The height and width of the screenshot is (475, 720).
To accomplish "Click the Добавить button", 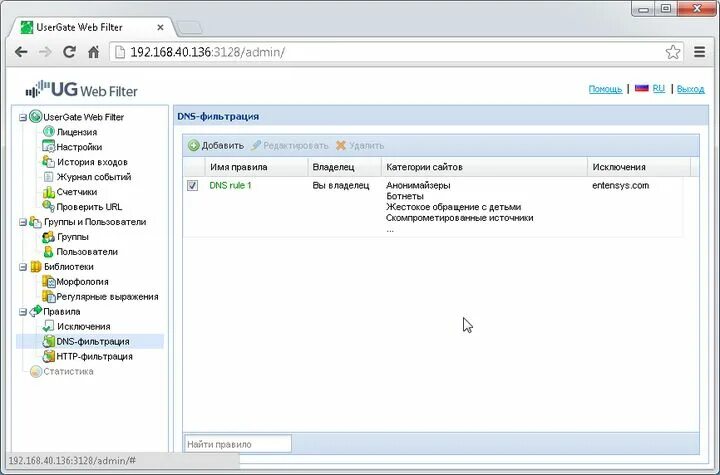I will 216,146.
